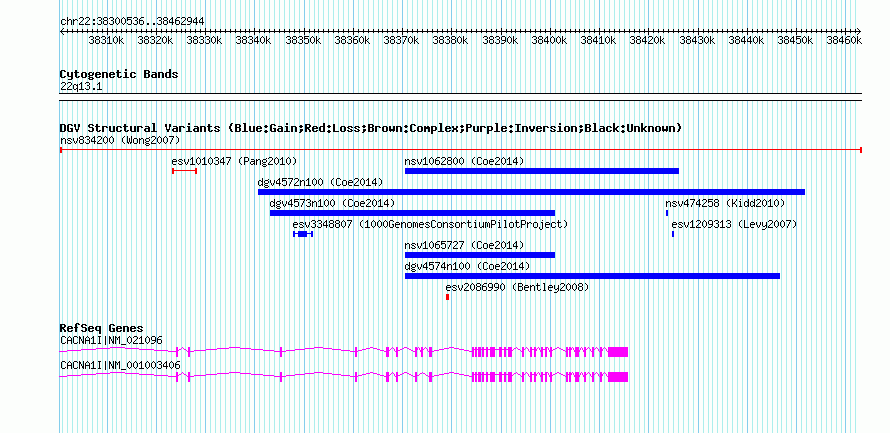Open the dgv4573n100 (Coe2014) label
Viewport: 890px width, 433px height.
(332, 203)
